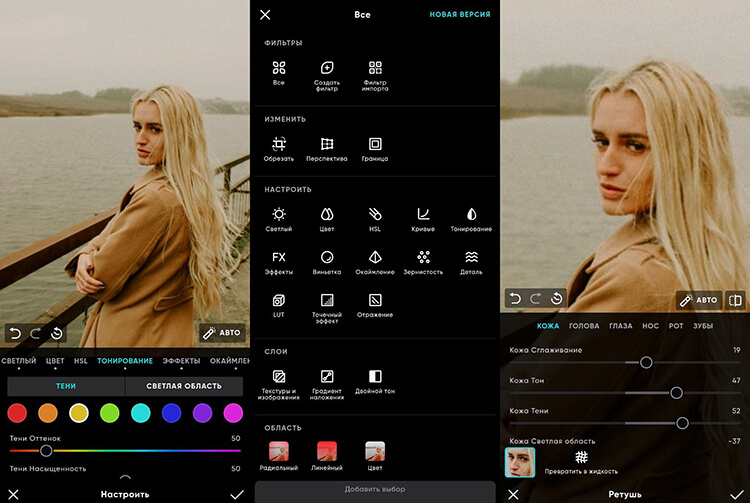Confirm the Ретушь edits with checkmark

pos(737,494)
